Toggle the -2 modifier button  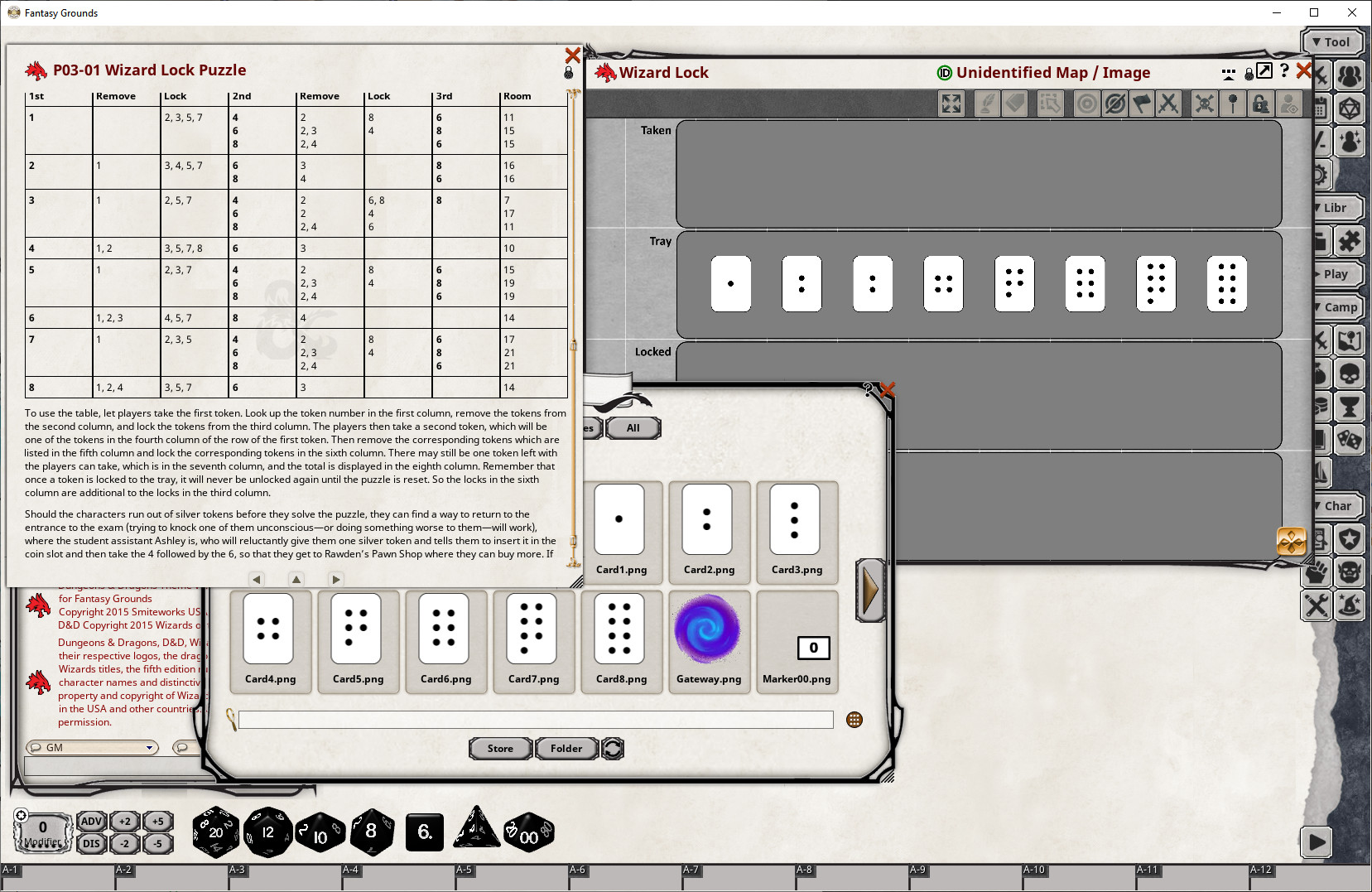click(124, 843)
